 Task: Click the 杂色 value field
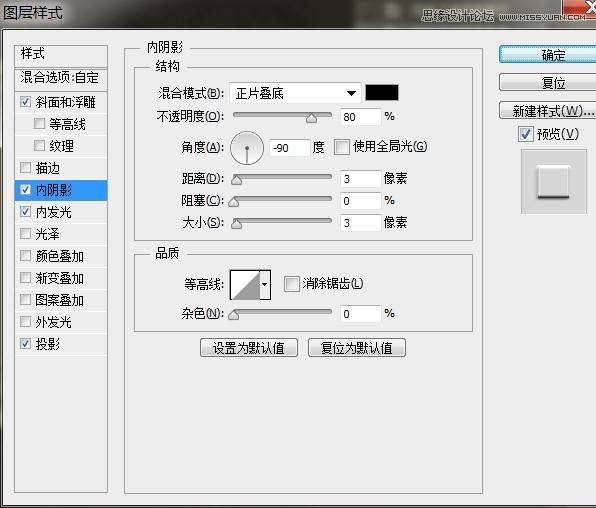point(360,314)
